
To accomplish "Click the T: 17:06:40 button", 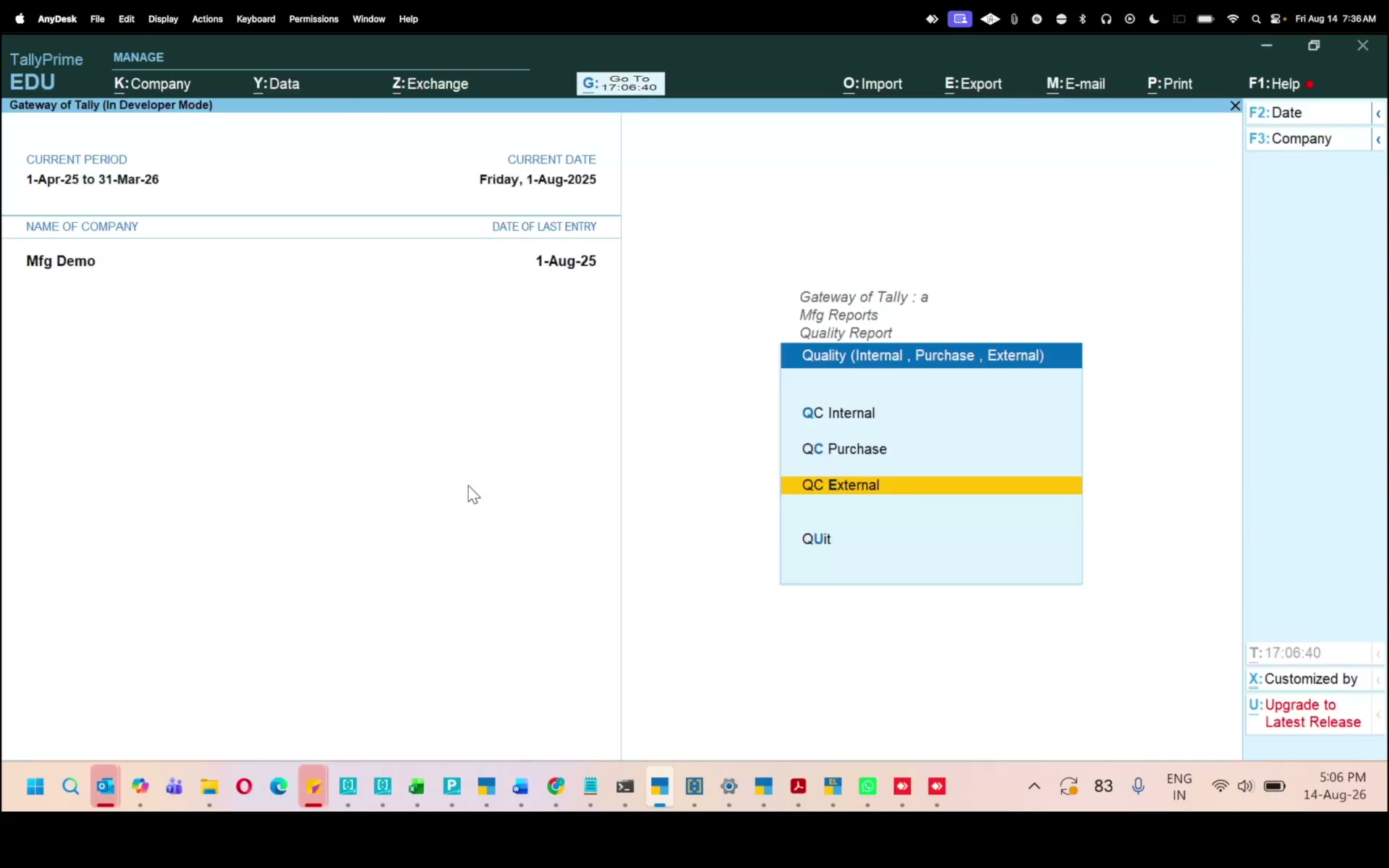I will point(1308,653).
